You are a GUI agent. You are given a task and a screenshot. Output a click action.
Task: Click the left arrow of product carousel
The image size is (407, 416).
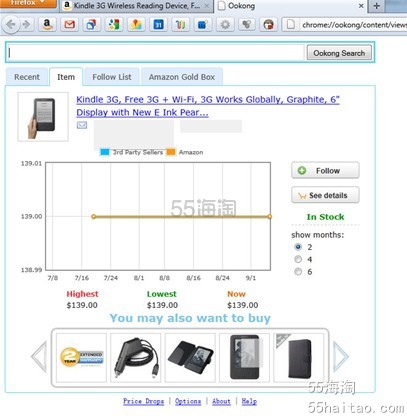(39, 356)
